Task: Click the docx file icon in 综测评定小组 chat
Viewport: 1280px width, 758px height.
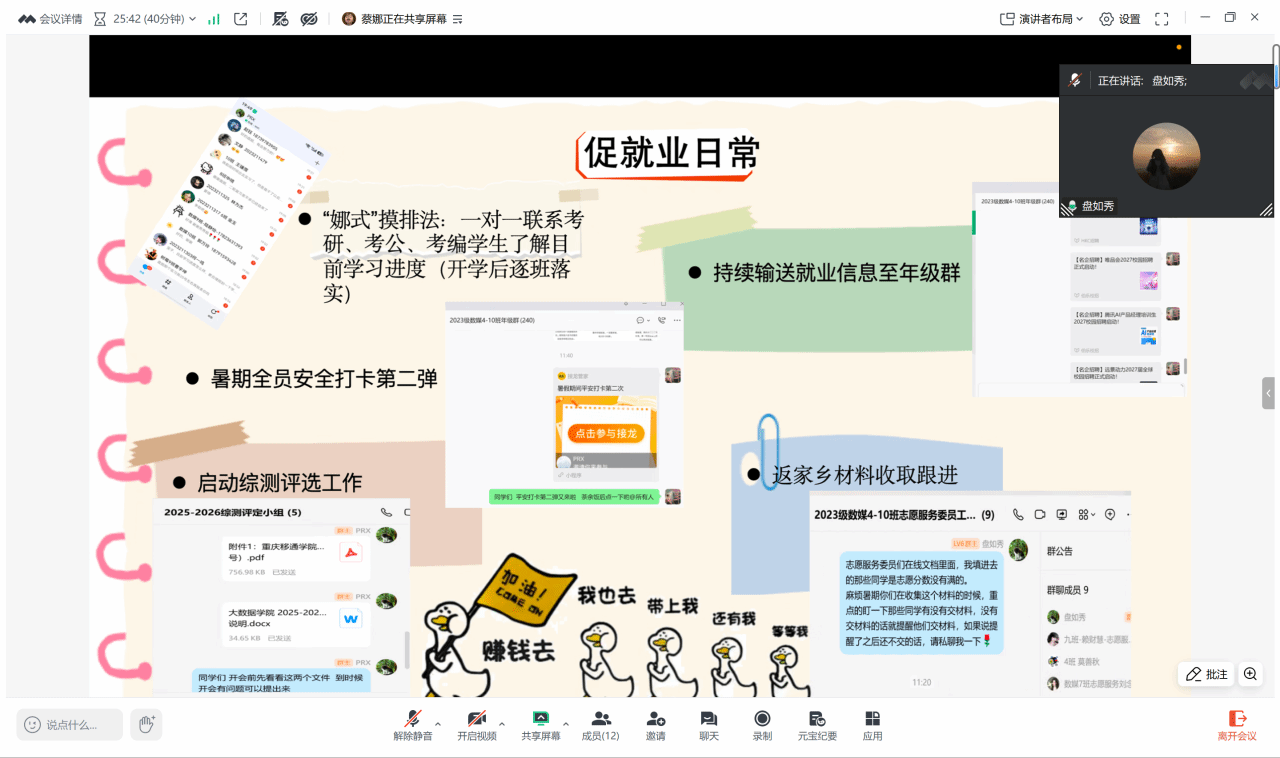Action: click(x=350, y=619)
